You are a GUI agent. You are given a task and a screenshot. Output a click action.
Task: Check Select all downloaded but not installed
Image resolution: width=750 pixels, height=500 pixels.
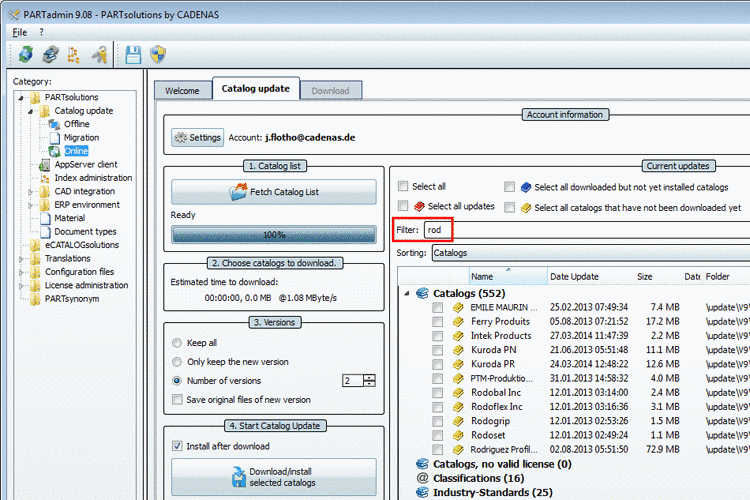click(x=509, y=187)
